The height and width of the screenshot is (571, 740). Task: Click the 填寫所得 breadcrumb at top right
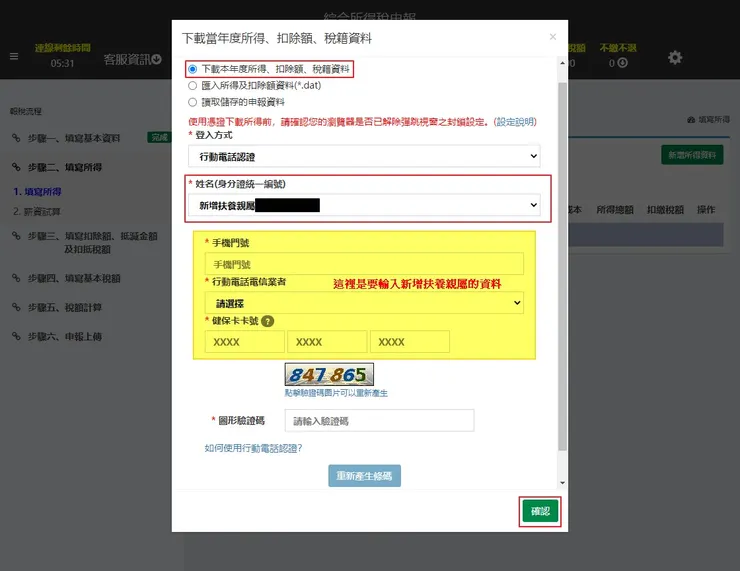(708, 120)
